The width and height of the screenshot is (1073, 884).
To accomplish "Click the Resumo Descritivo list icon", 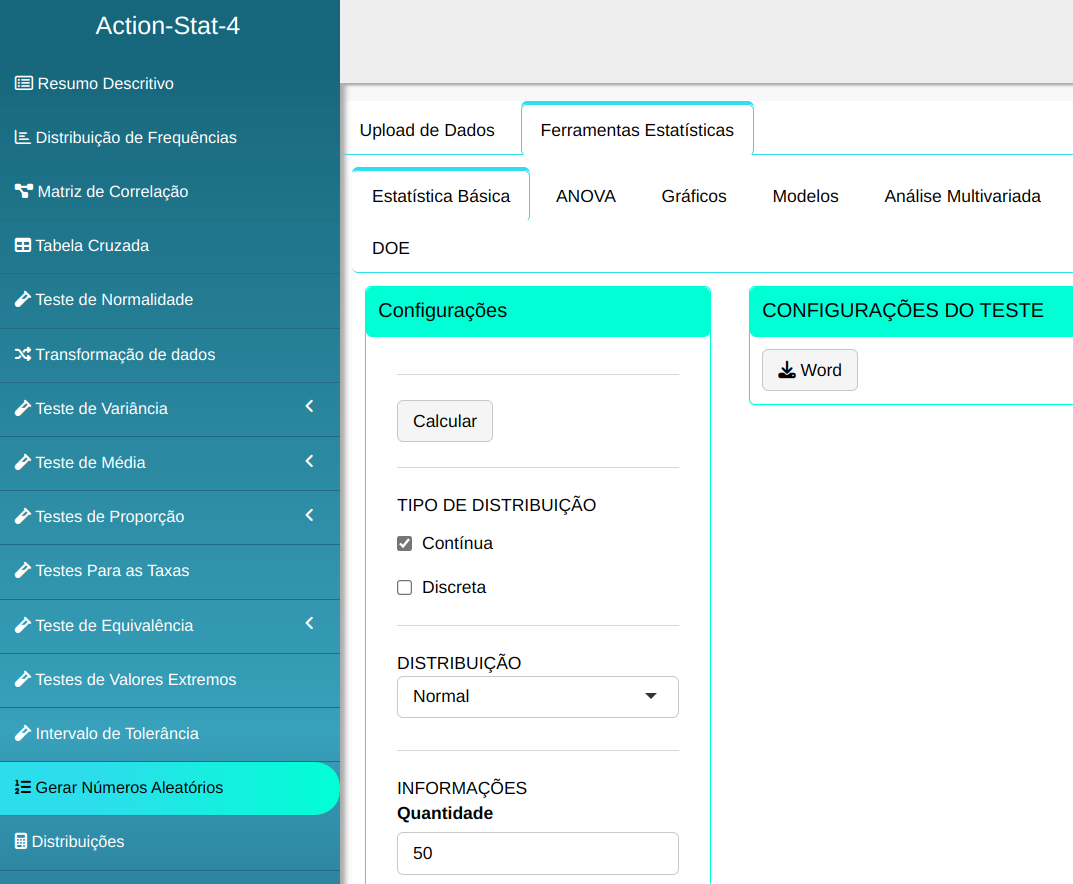I will click(x=23, y=83).
